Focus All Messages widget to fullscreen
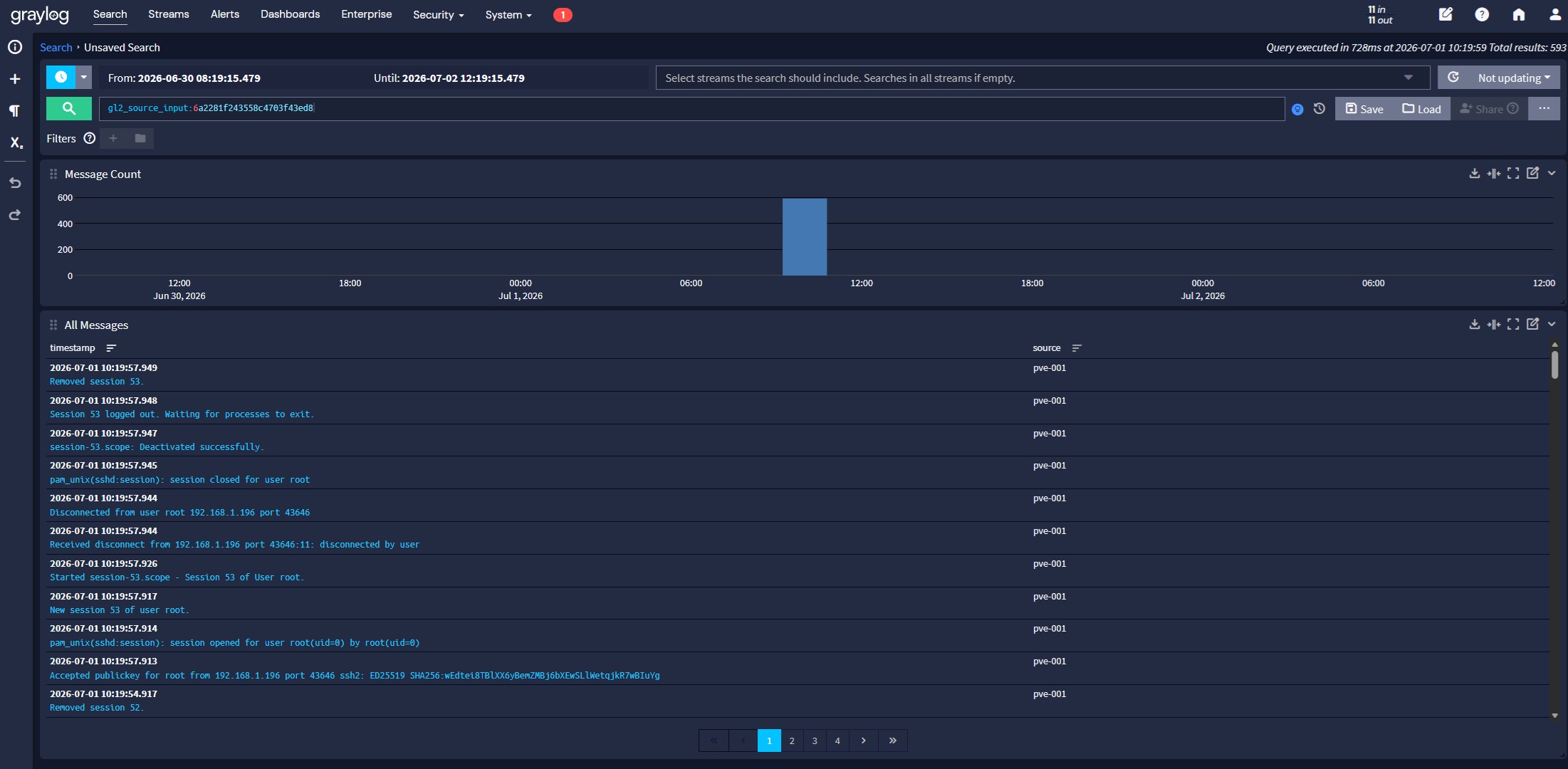 point(1513,325)
